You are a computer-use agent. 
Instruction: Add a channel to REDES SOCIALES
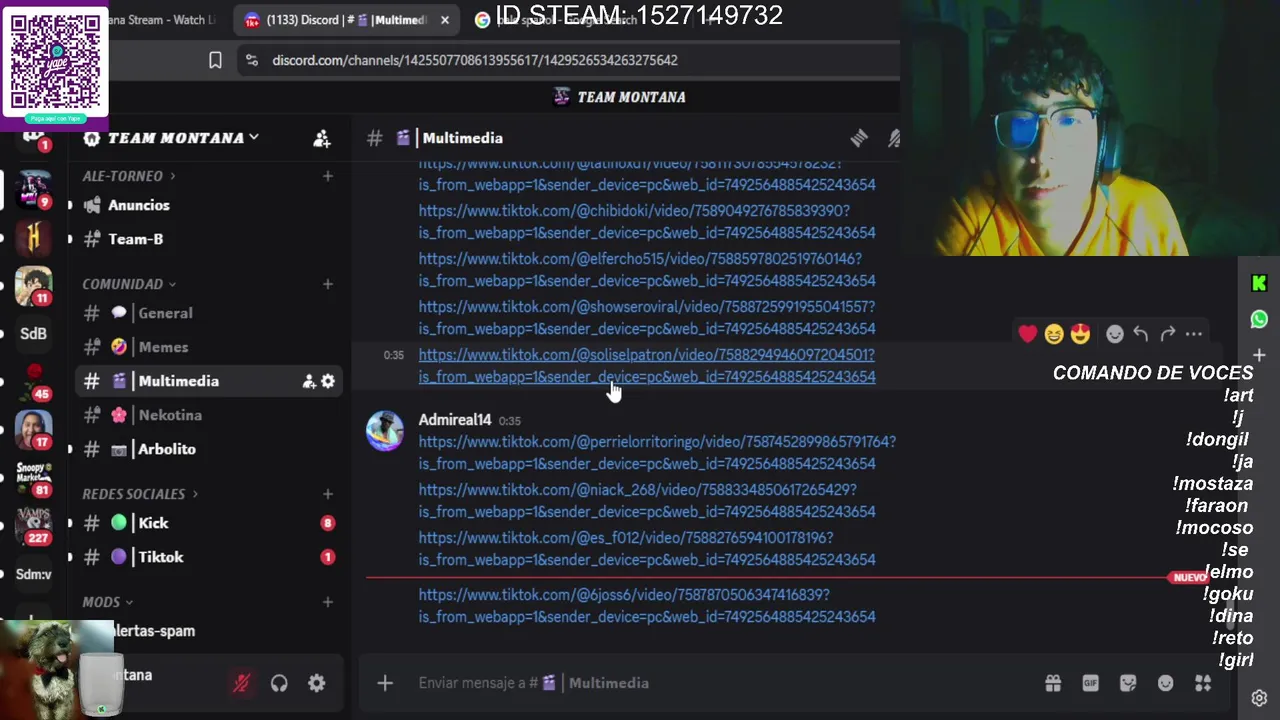(327, 494)
